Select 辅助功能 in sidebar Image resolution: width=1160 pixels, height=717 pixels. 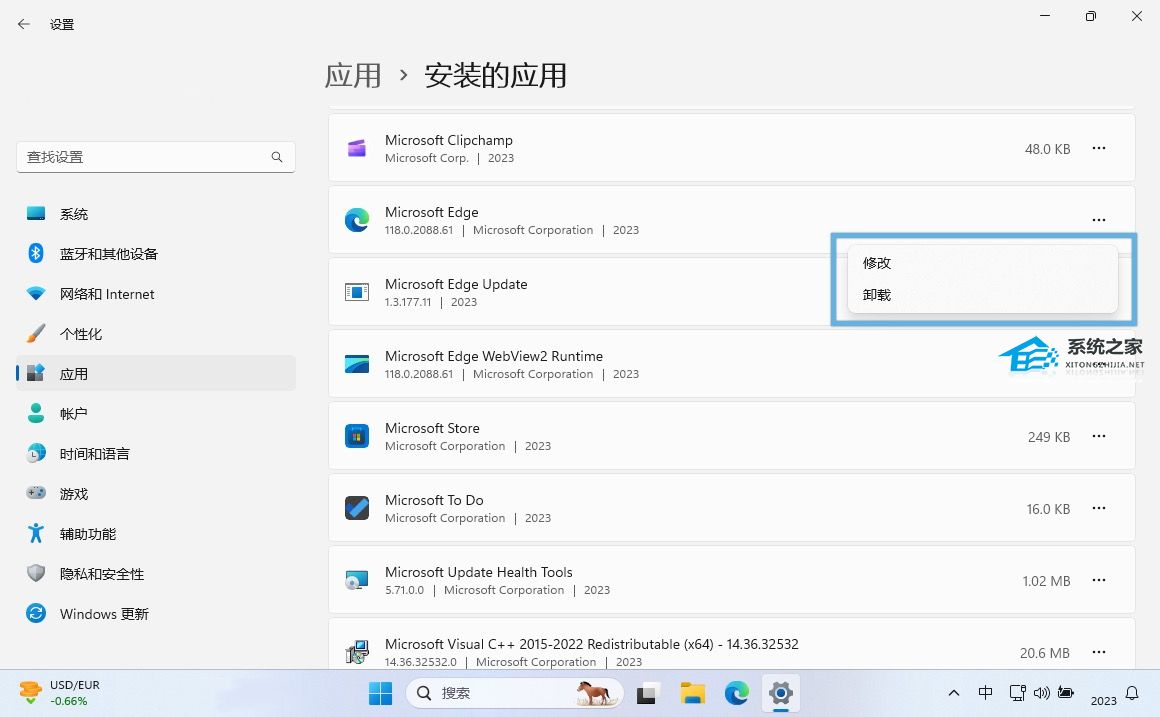(89, 533)
